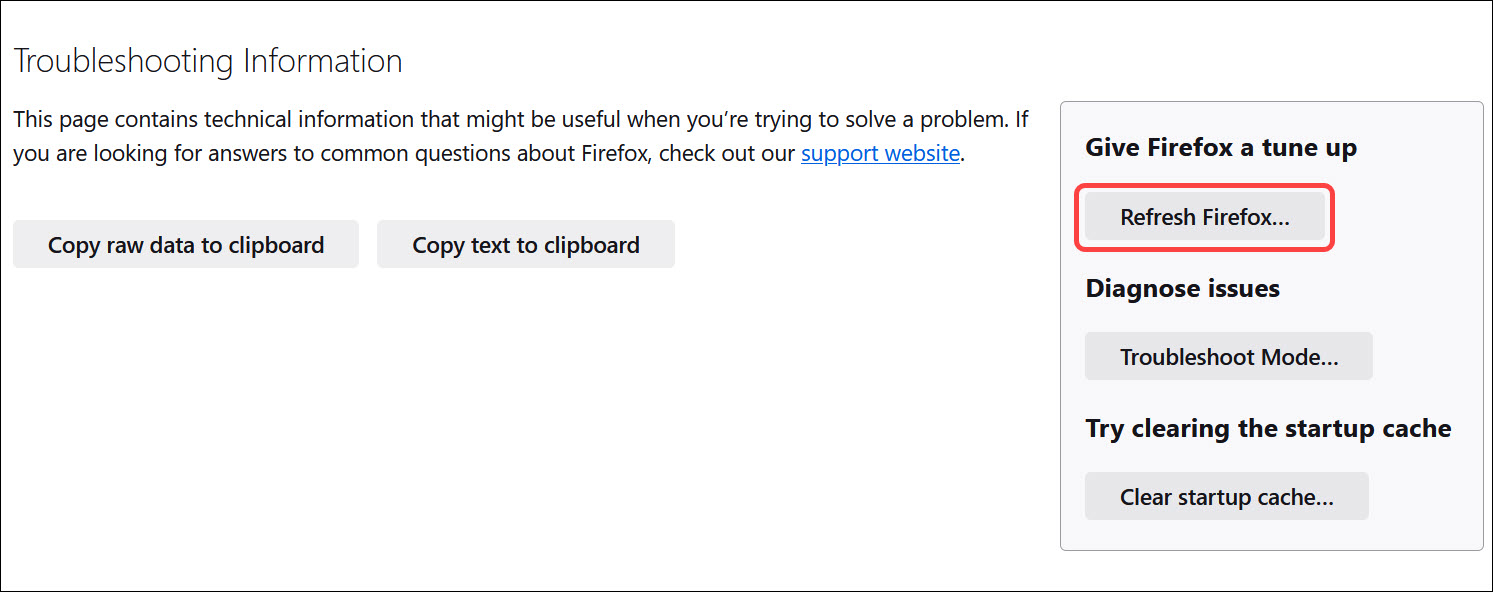Viewport: 1493px width, 592px height.
Task: Click the red-outlined Refresh Firefox control
Action: (1203, 217)
